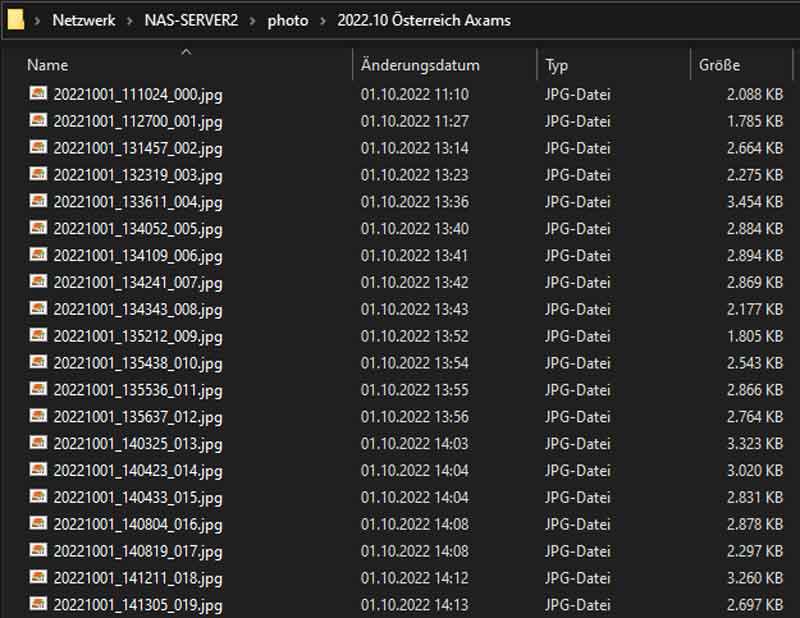
Task: Select file name 20221001_140804_016.jpg
Action: (x=138, y=525)
